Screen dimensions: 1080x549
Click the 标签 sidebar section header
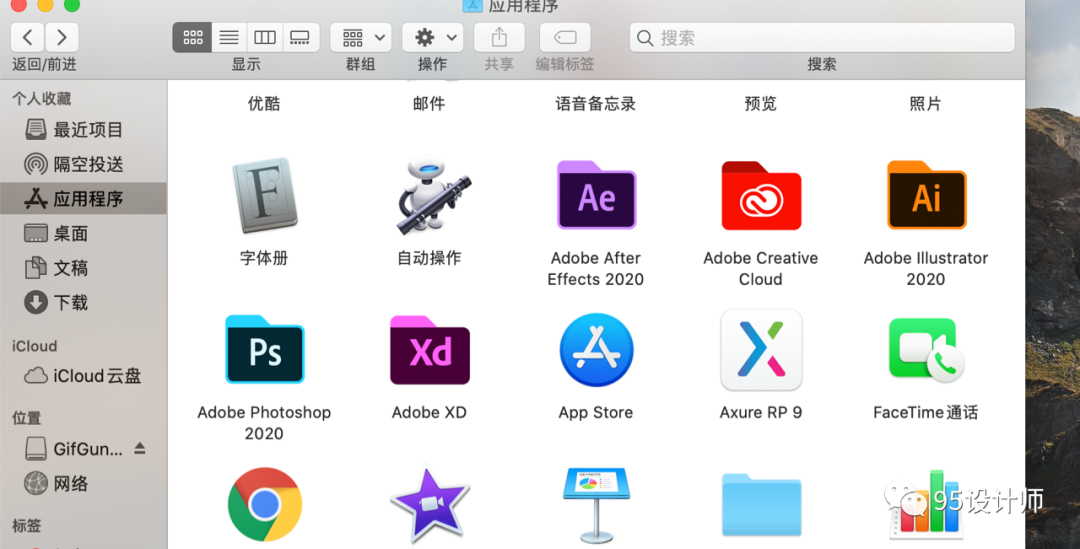[x=27, y=526]
